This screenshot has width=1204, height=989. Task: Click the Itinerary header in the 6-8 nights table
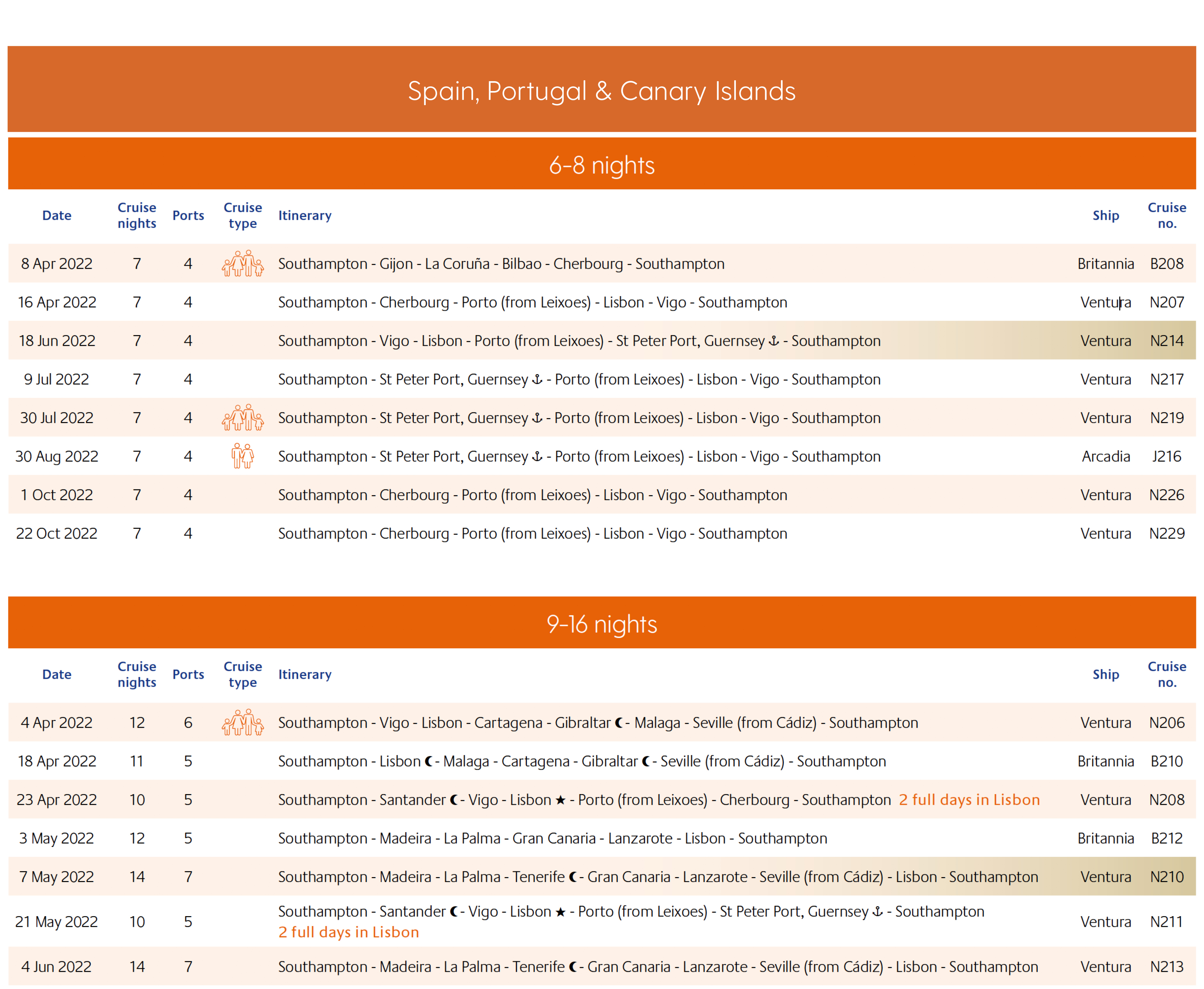tap(305, 215)
